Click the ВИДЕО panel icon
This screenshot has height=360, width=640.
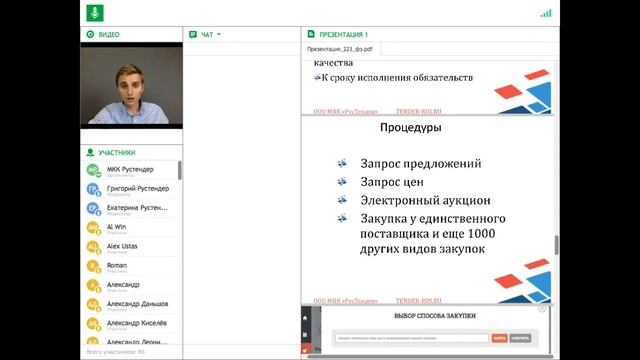[x=90, y=34]
